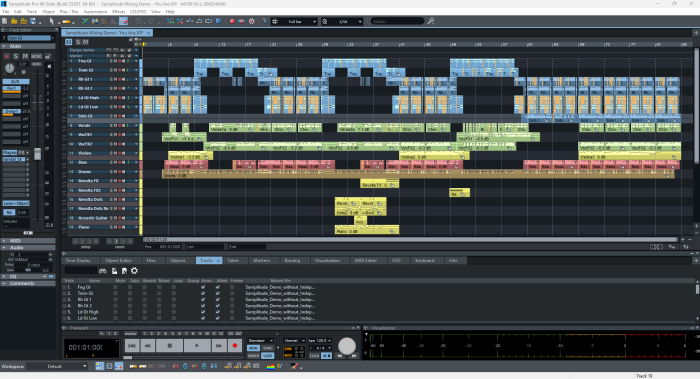The height and width of the screenshot is (379, 700).
Task: Open the Automation menu
Action: 95,12
